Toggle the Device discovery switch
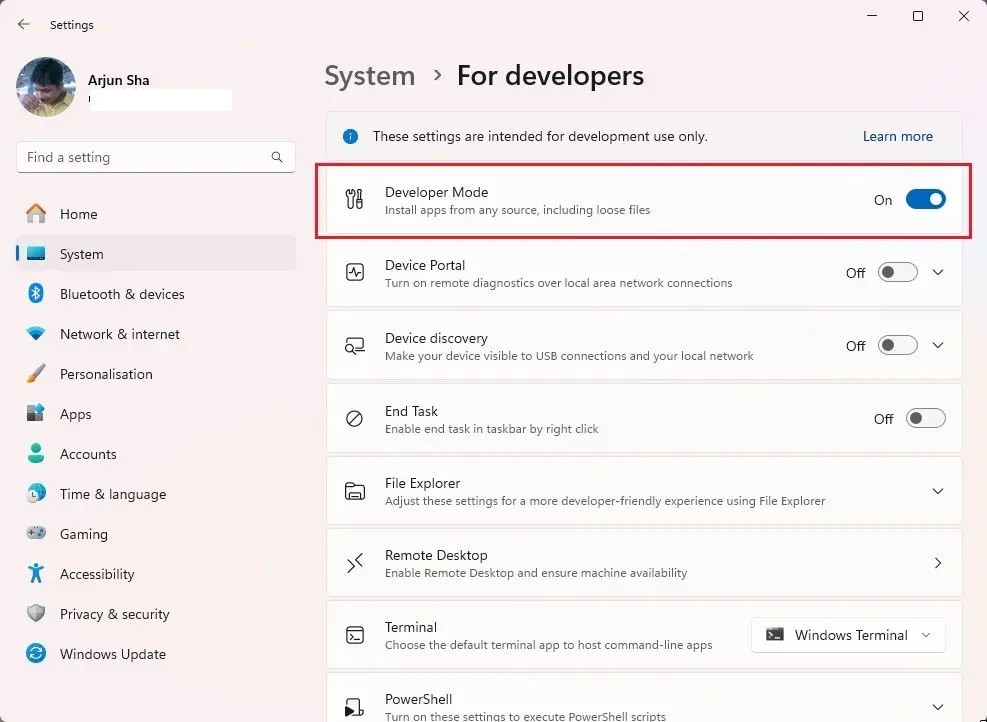Screen dimensions: 987x722 coord(897,346)
